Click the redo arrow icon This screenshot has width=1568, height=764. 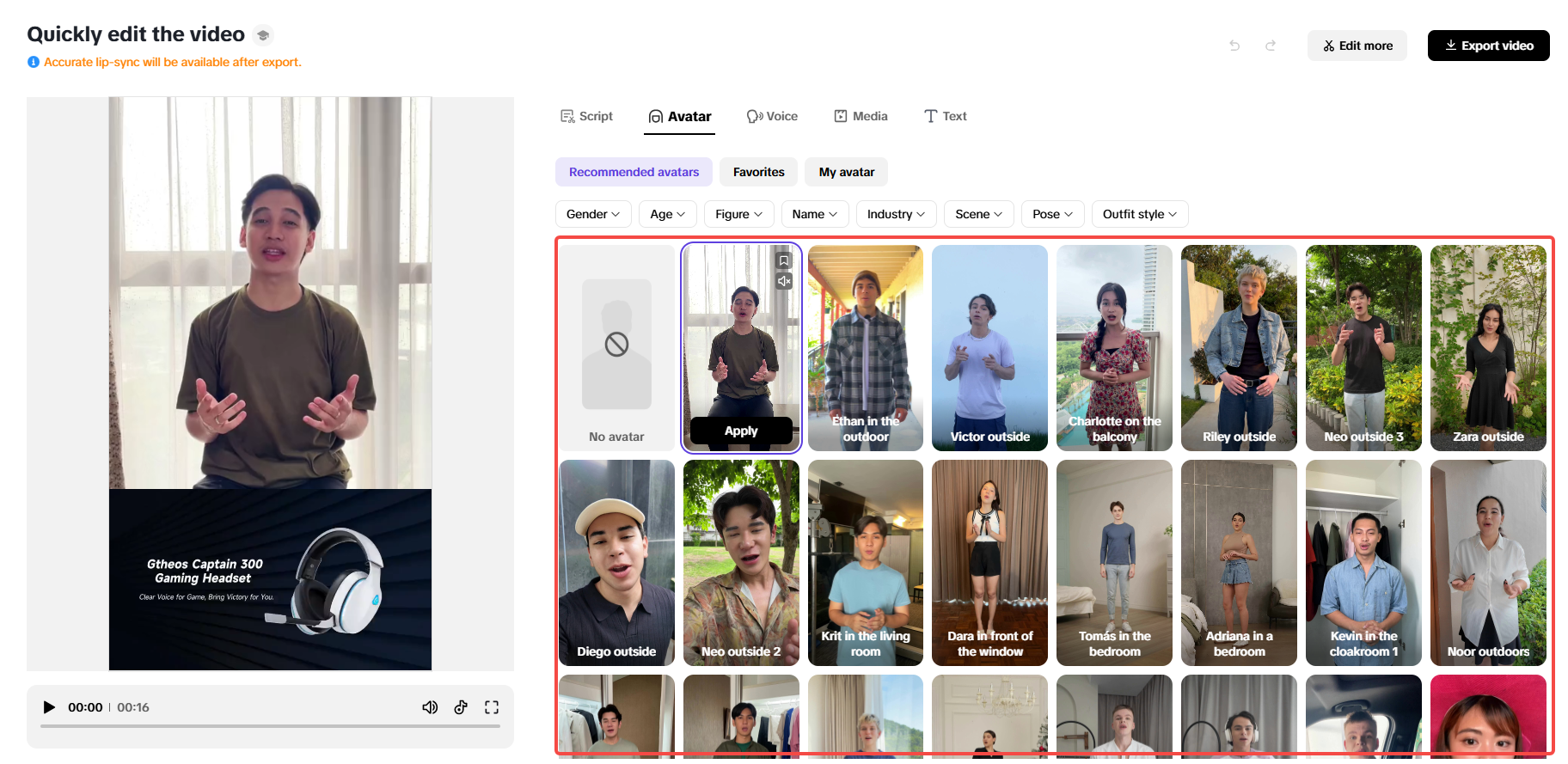(x=1271, y=46)
